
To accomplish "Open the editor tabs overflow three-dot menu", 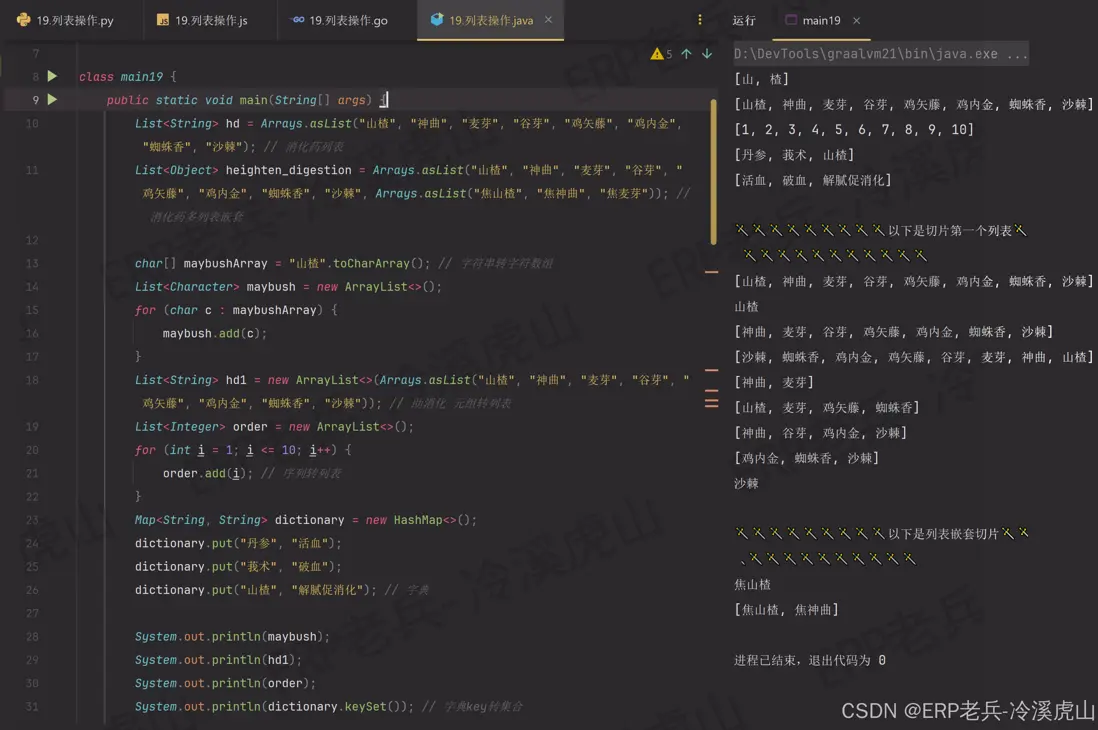I will click(x=698, y=20).
